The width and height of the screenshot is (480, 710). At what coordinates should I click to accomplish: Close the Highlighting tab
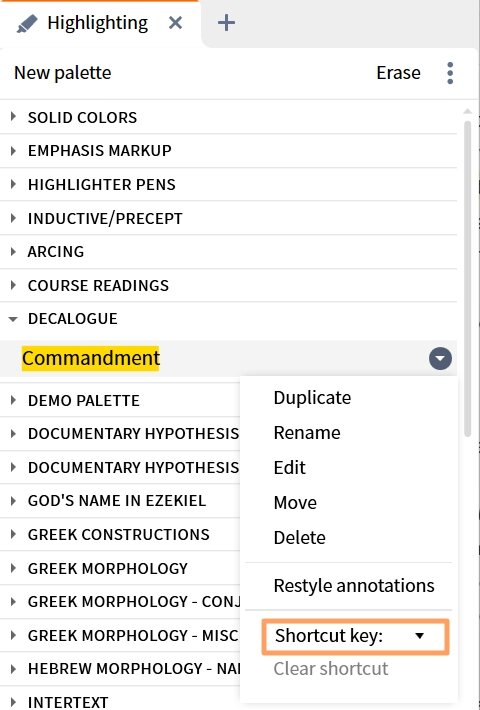point(175,23)
